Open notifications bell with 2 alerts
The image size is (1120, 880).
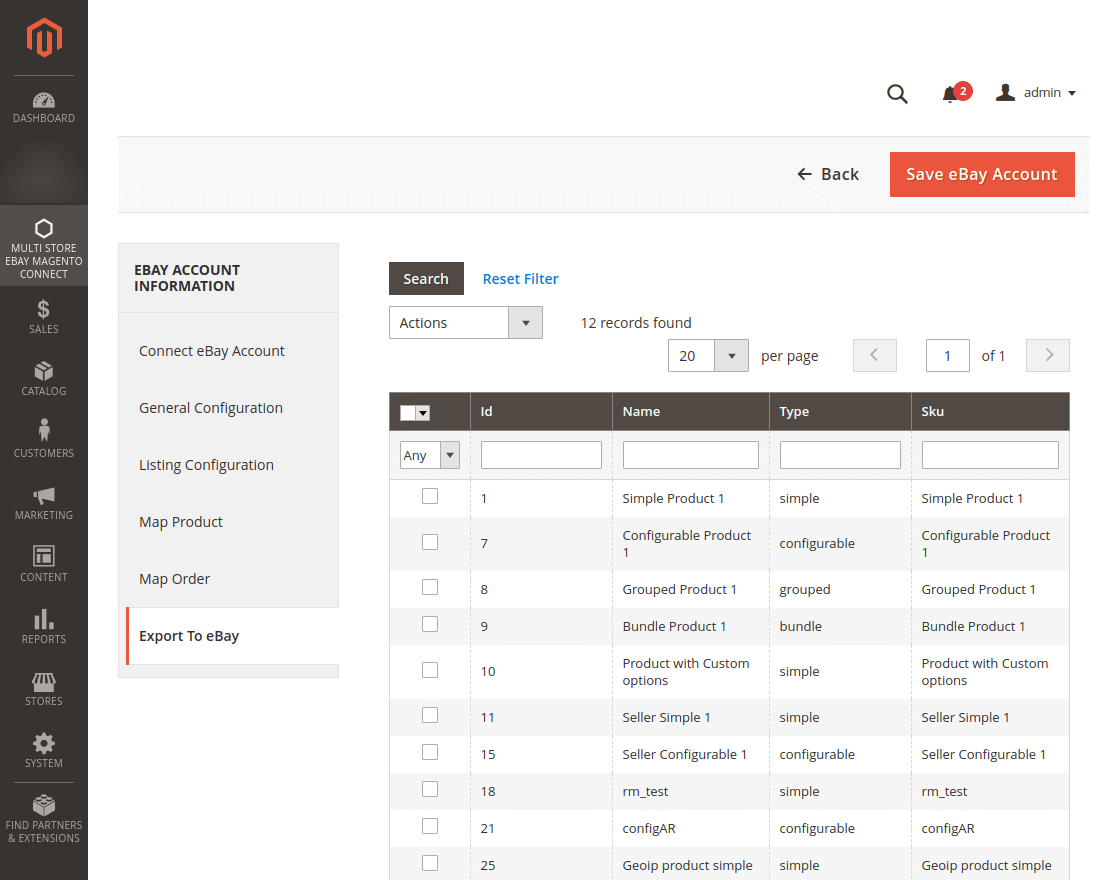(x=956, y=93)
